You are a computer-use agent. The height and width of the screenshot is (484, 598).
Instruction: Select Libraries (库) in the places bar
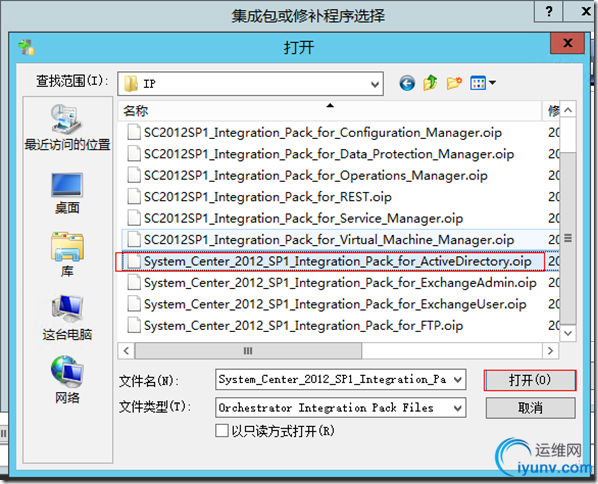(x=67, y=254)
